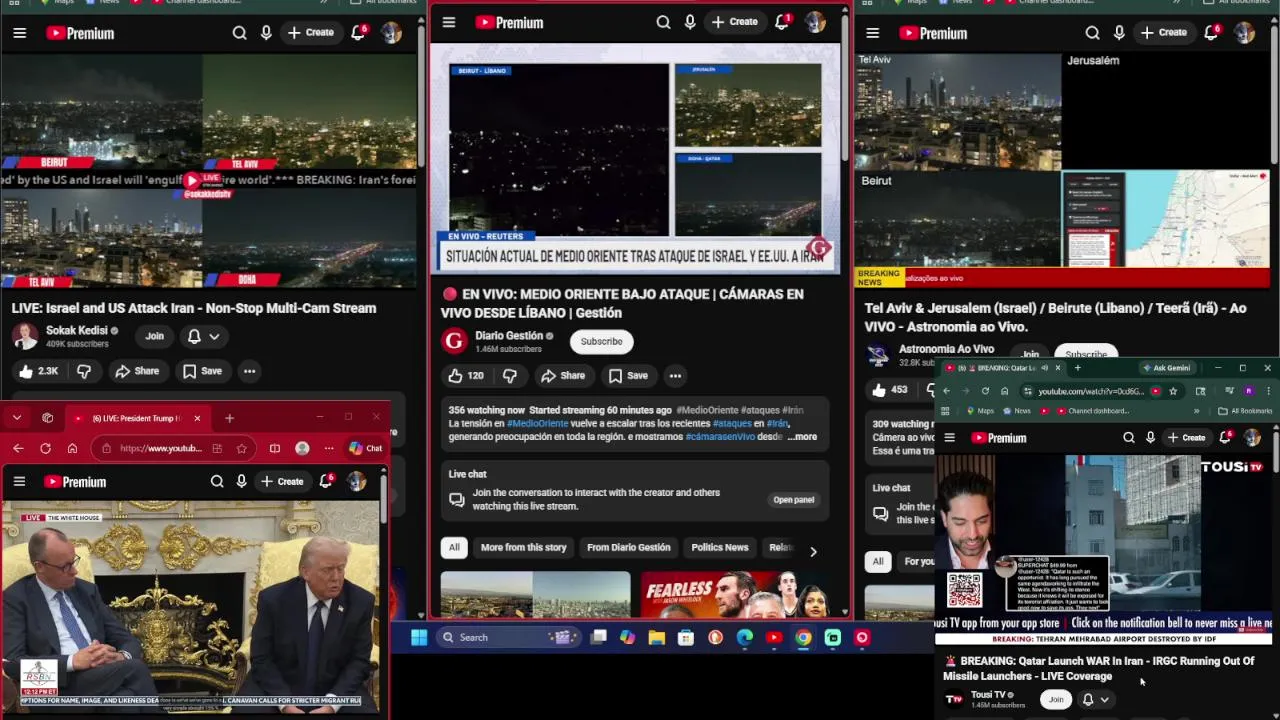Image resolution: width=1280 pixels, height=720 pixels.
Task: Like the Diario Gestión stream (120)
Action: coord(466,376)
